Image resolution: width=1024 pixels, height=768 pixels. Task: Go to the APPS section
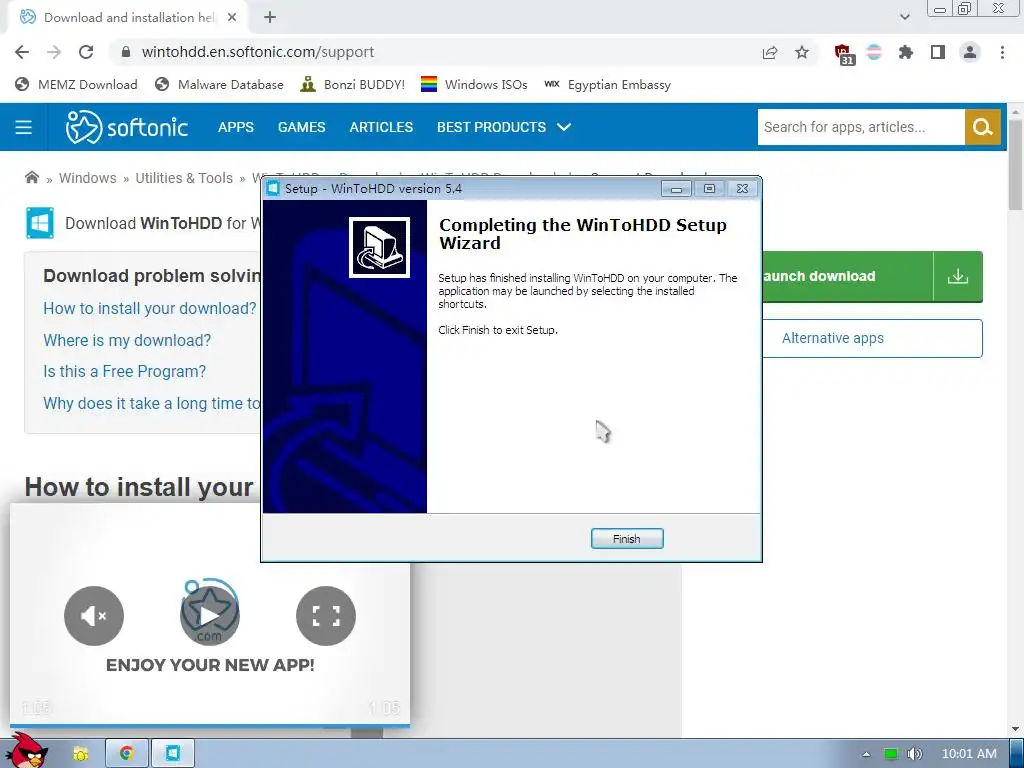tap(236, 127)
